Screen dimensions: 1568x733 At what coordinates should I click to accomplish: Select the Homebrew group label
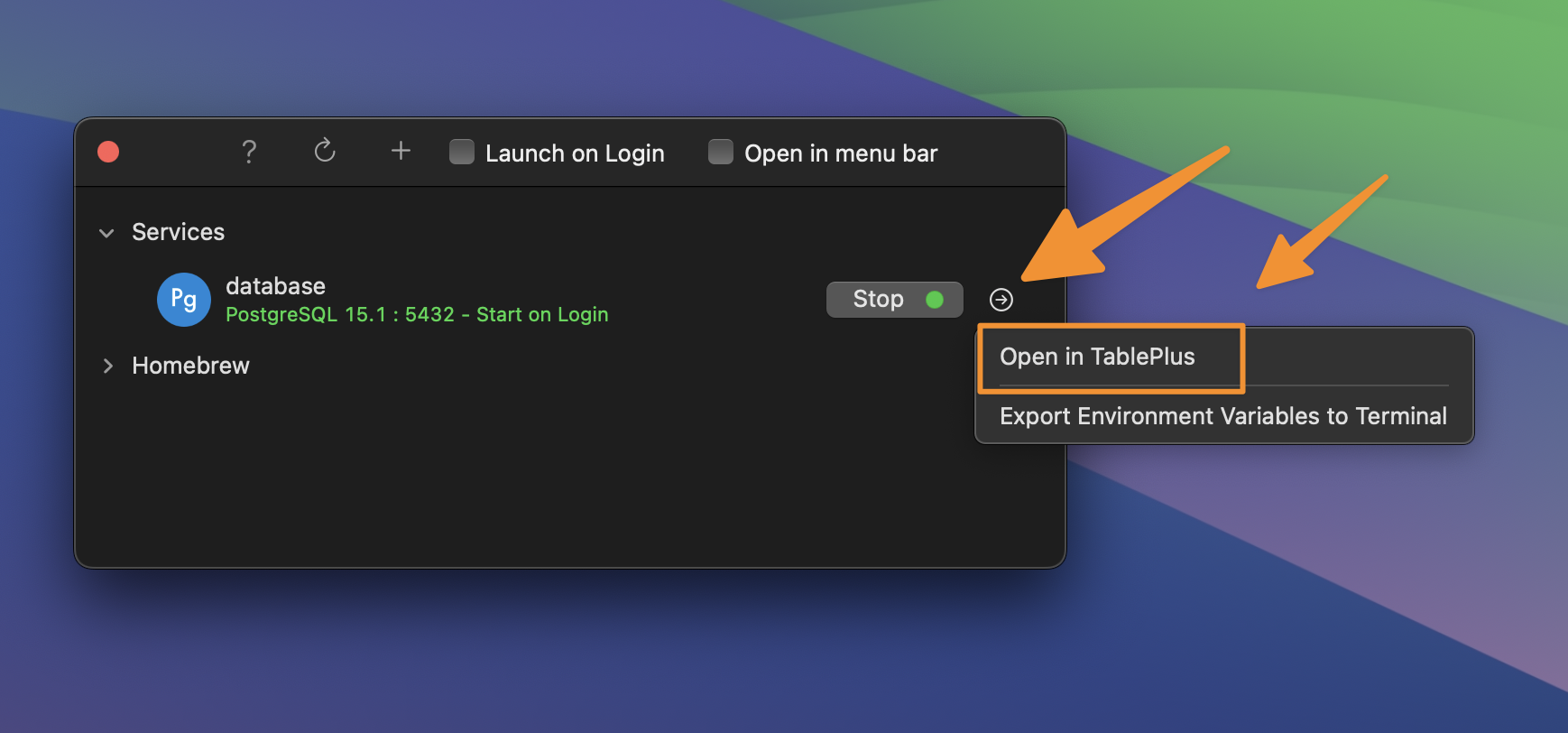point(190,366)
